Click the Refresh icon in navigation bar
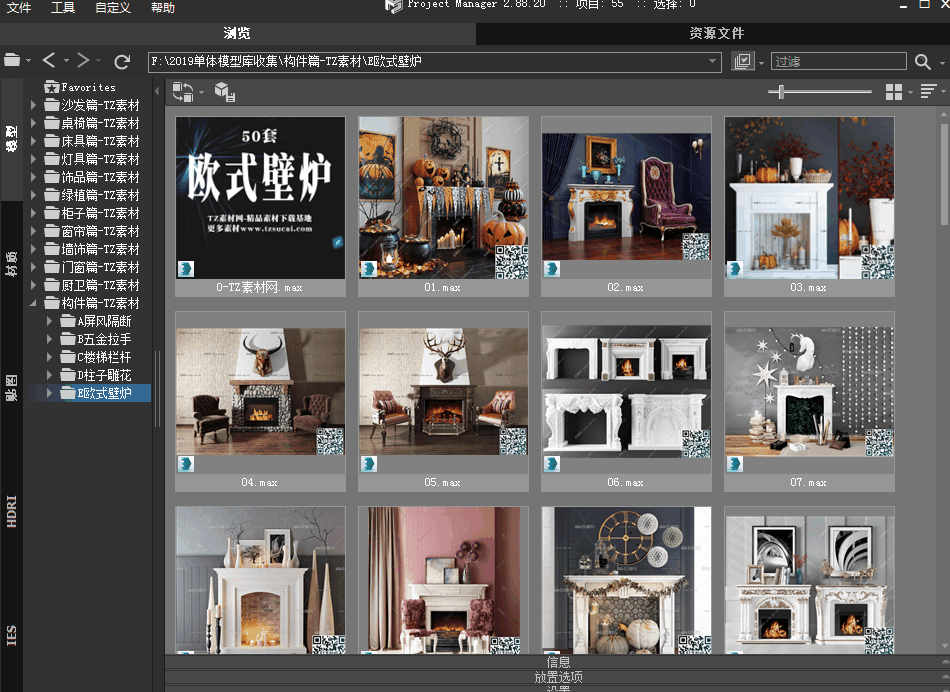 click(122, 62)
